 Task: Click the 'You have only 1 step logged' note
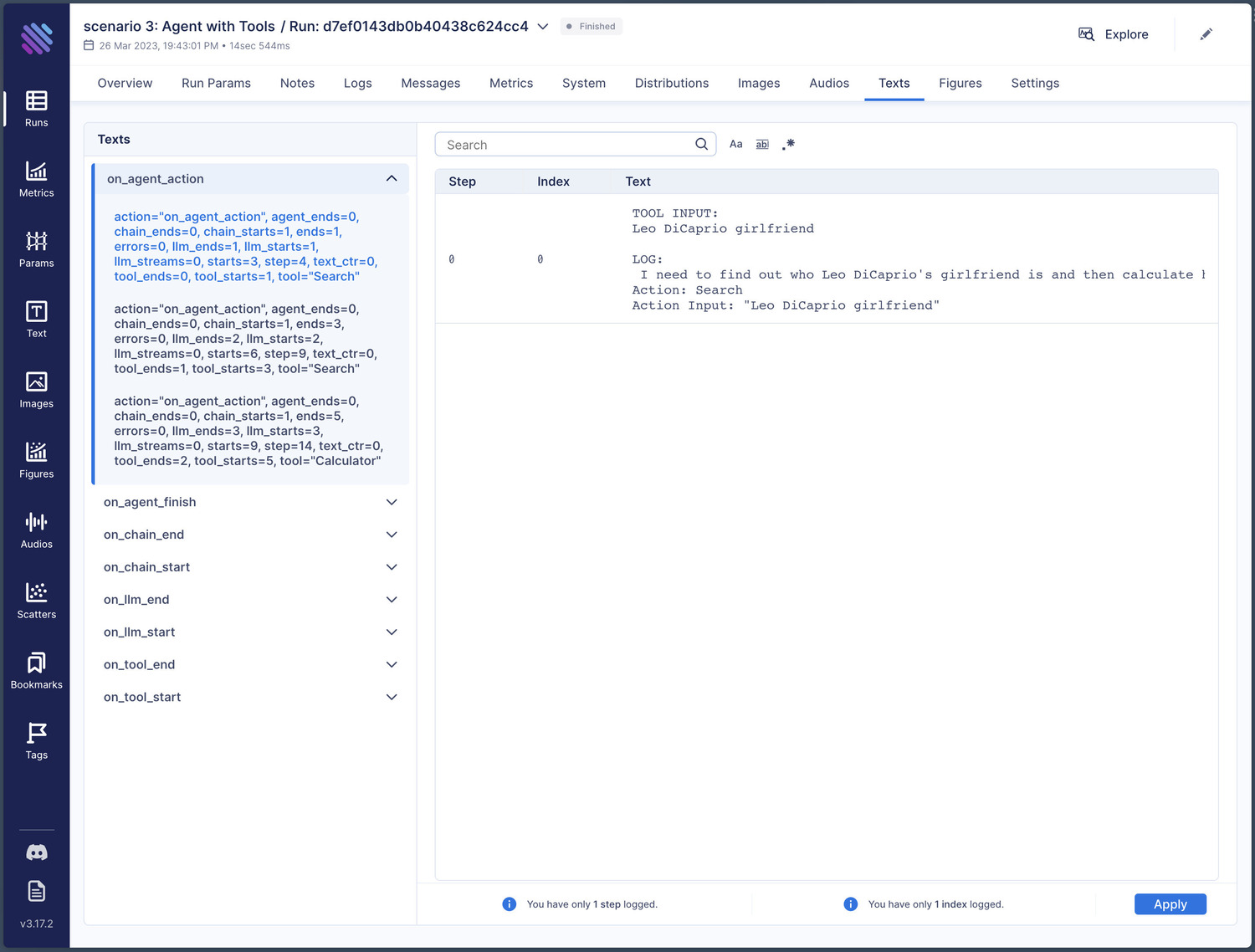coord(592,904)
